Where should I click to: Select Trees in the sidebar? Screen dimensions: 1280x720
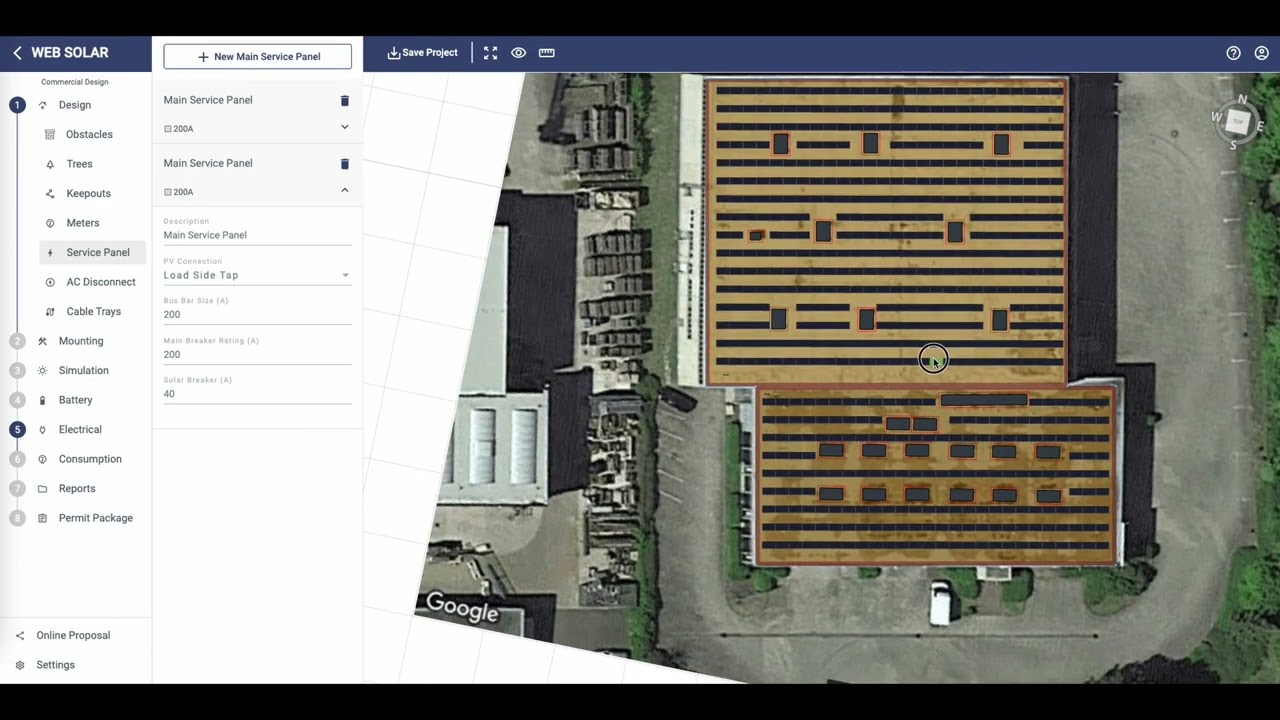point(79,164)
